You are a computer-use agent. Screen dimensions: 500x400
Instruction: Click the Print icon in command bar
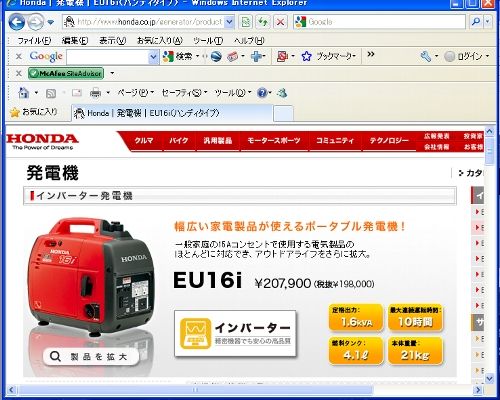[x=95, y=92]
